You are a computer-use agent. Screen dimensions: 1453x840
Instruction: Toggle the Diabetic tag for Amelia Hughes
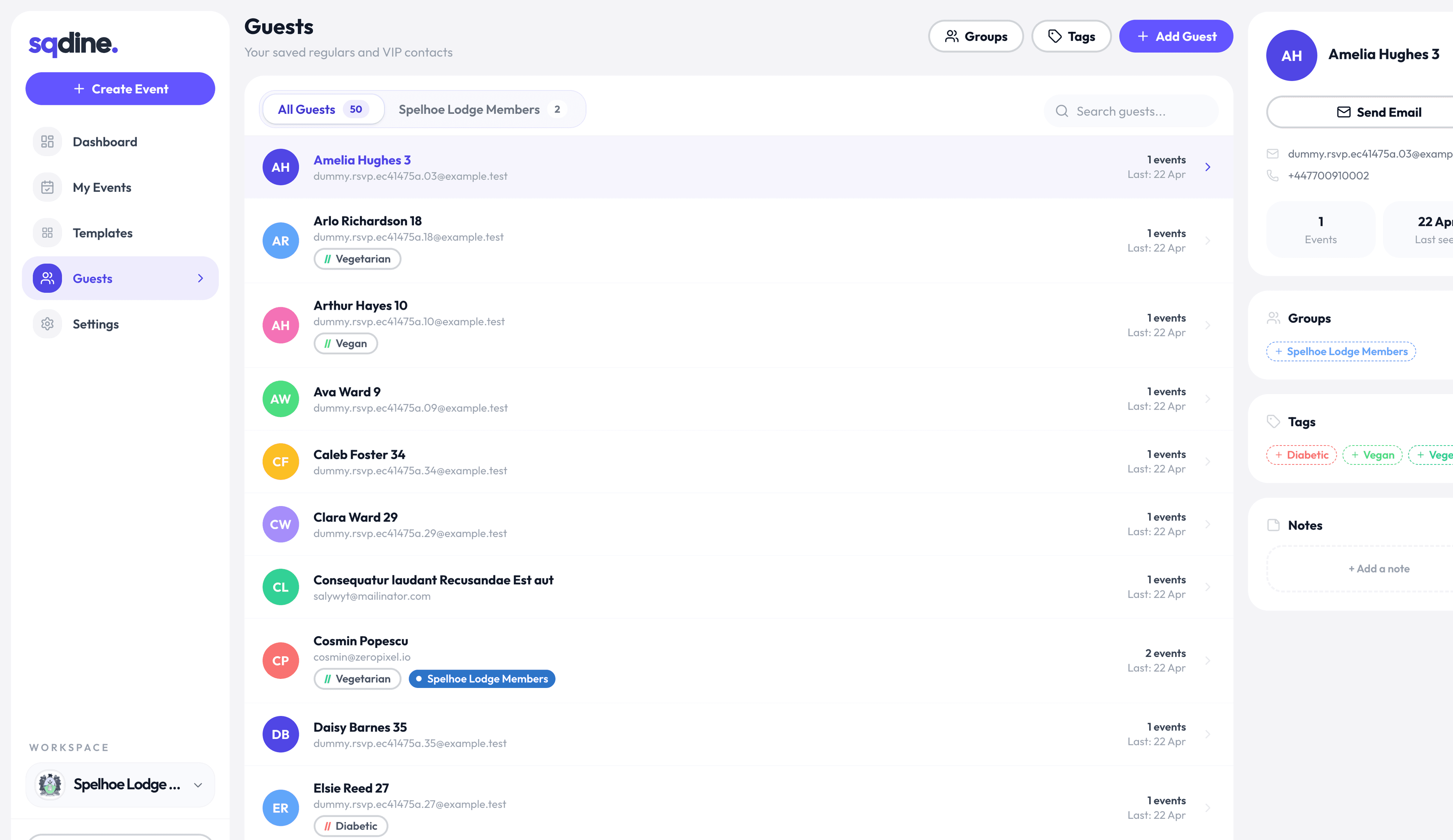1301,455
